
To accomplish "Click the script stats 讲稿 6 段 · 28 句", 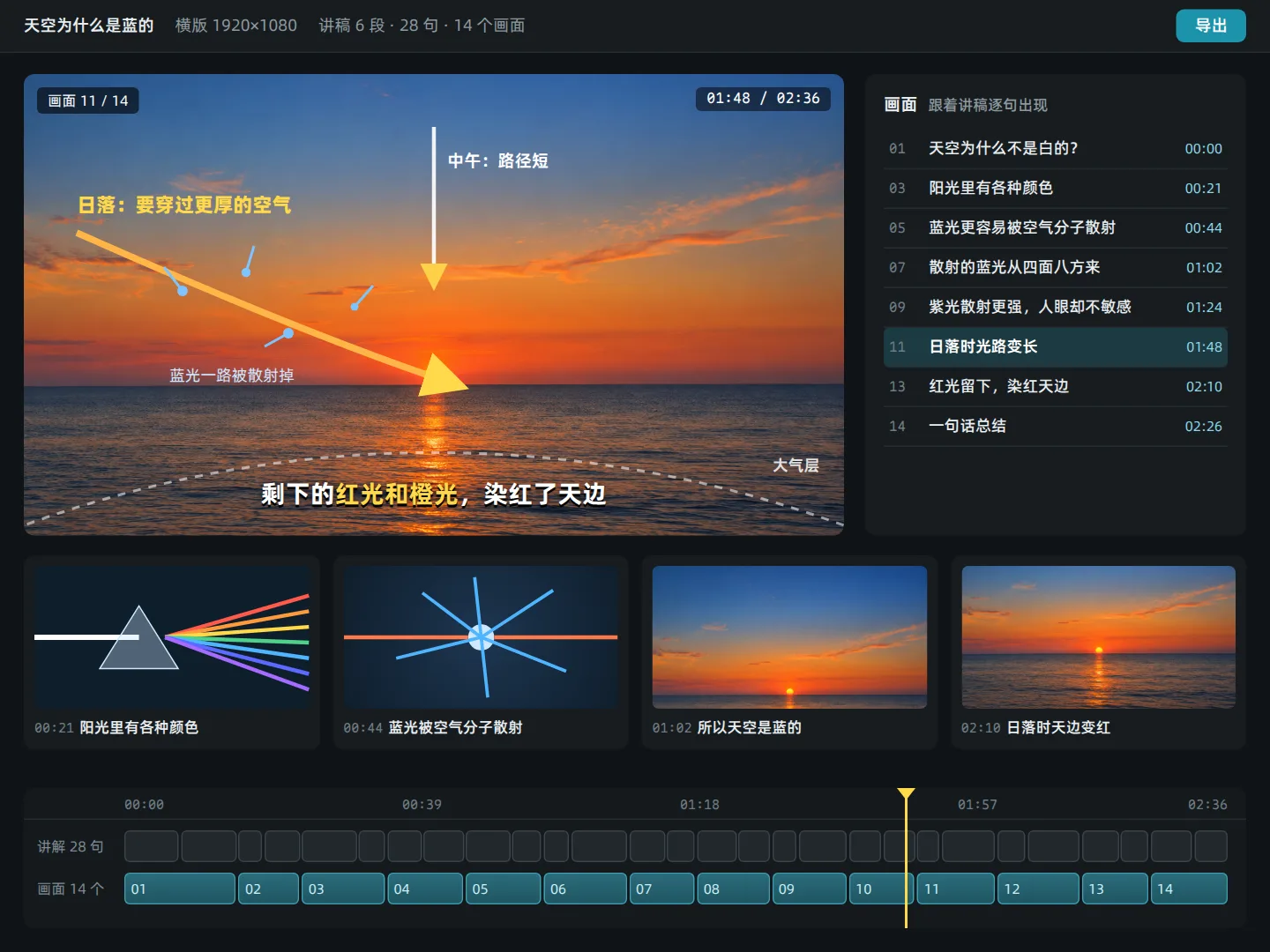I will [378, 26].
